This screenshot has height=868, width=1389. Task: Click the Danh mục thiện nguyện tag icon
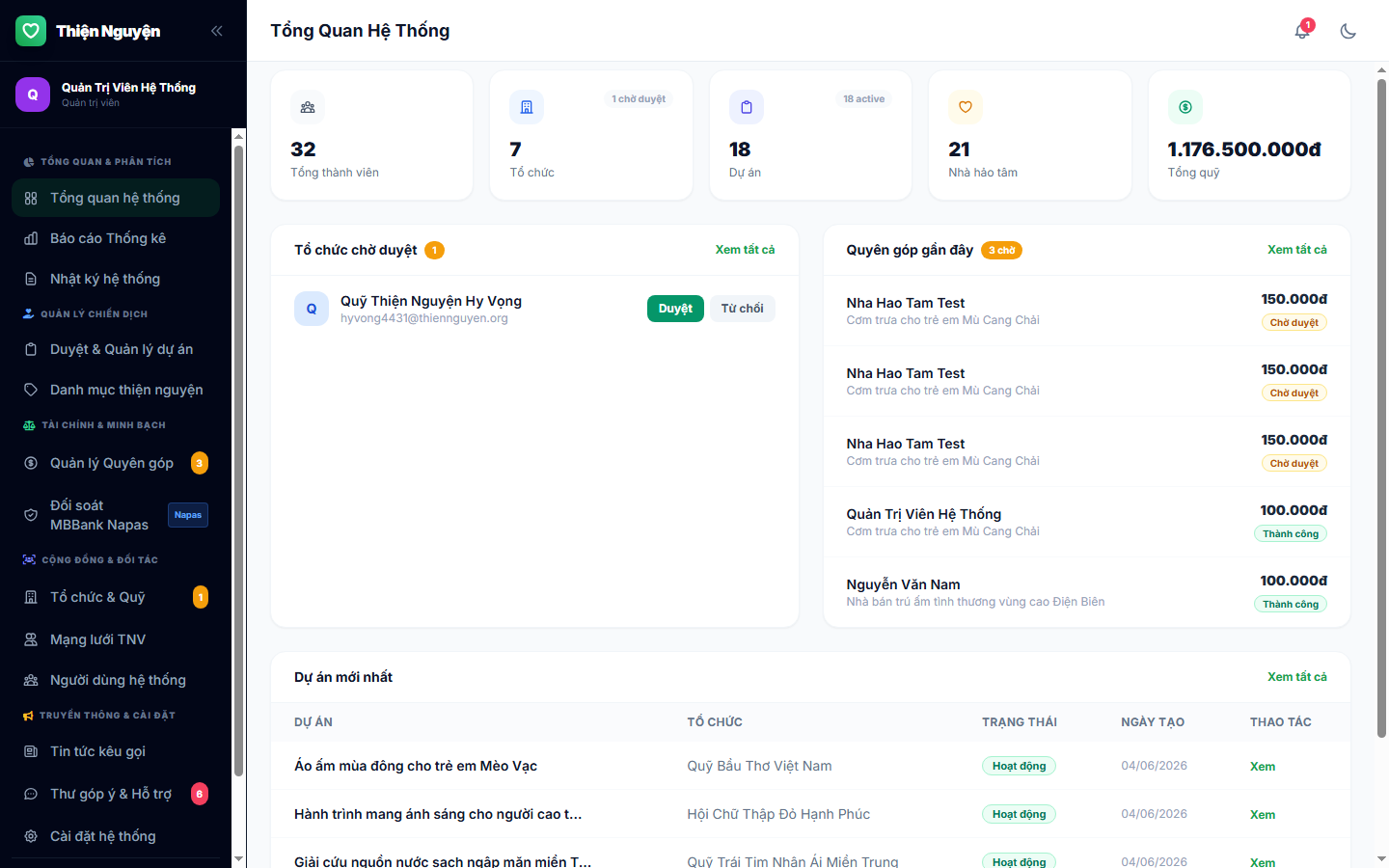pyautogui.click(x=31, y=390)
